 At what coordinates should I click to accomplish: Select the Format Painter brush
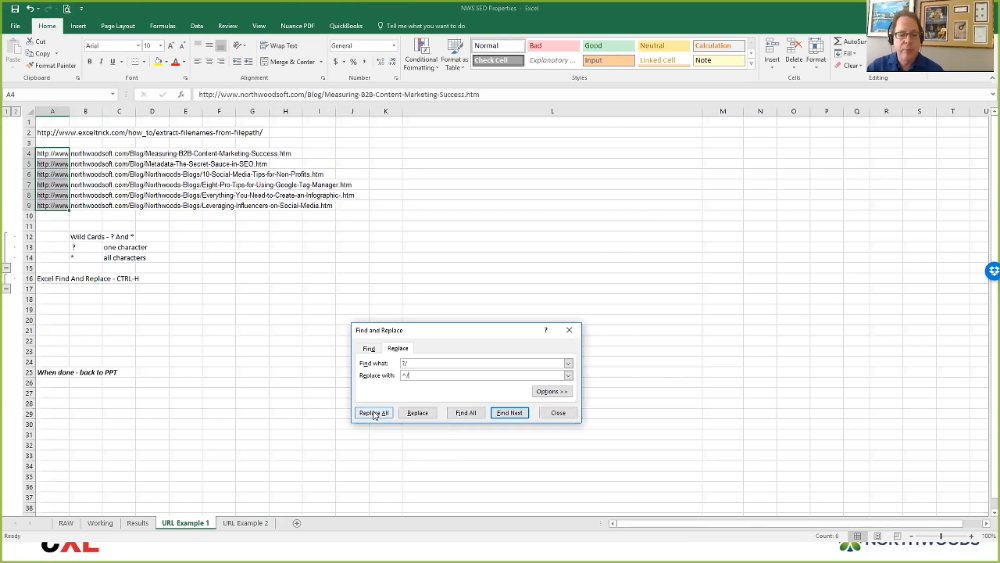(x=30, y=65)
